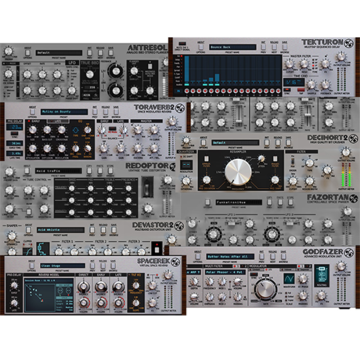Click Godfazer routing diagram display
This screenshot has height=360, width=360.
point(322,276)
